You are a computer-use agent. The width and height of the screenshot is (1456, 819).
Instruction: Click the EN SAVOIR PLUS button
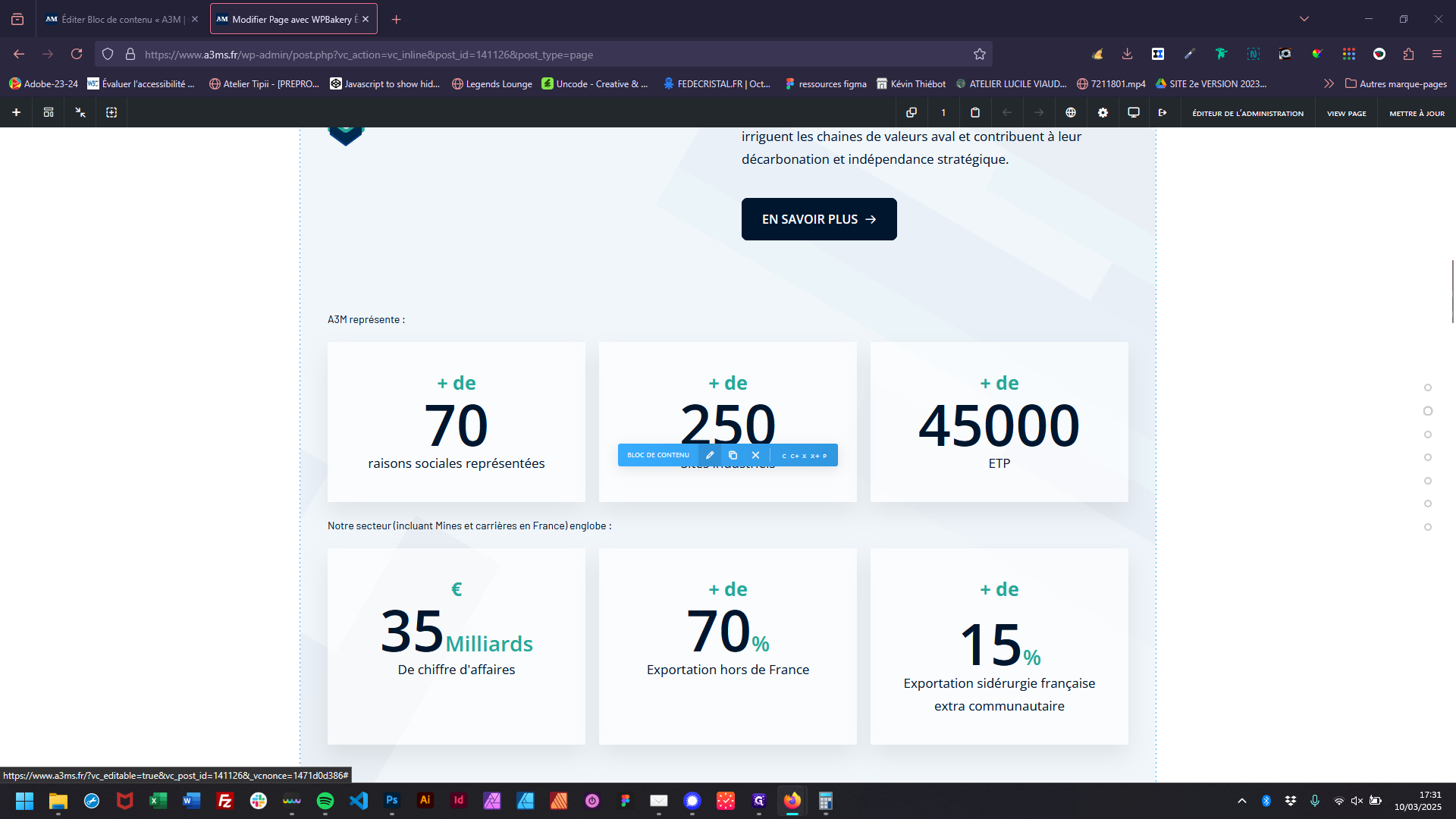click(x=819, y=219)
